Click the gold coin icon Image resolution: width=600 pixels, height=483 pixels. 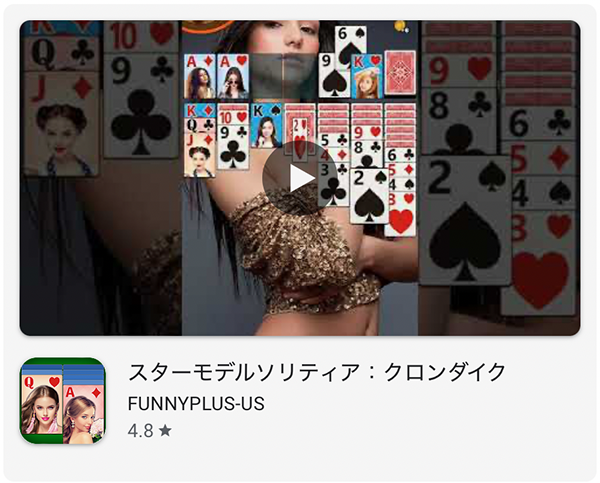400,26
